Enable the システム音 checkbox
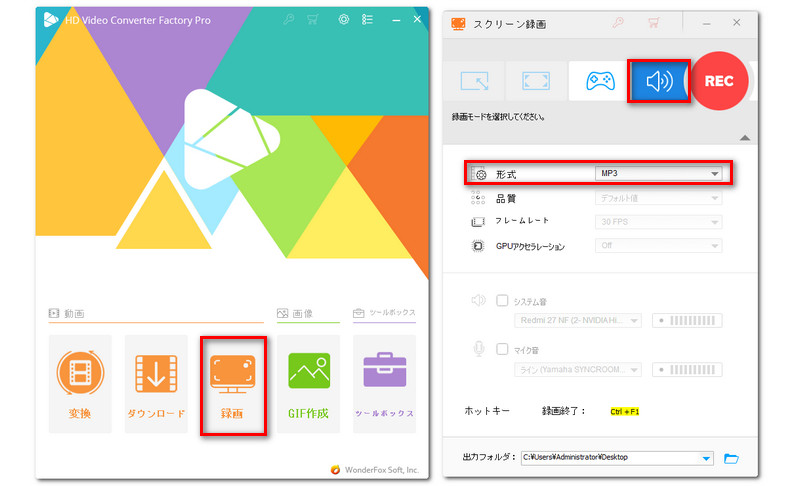This screenshot has height=486, width=800. point(502,300)
